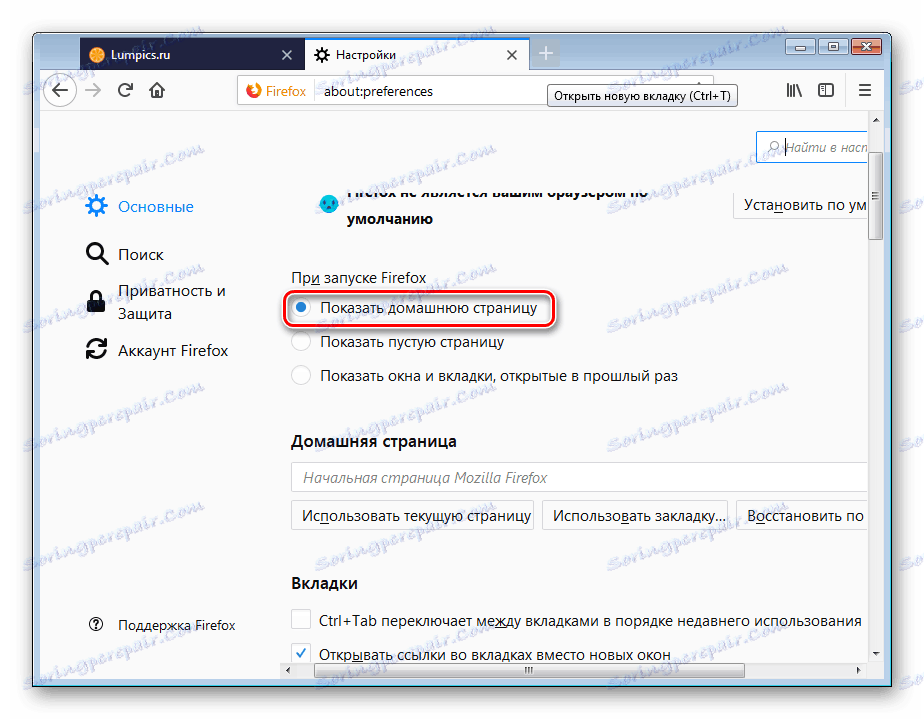
Task: Click the horizontal scrollbar left arrow
Action: [288, 670]
